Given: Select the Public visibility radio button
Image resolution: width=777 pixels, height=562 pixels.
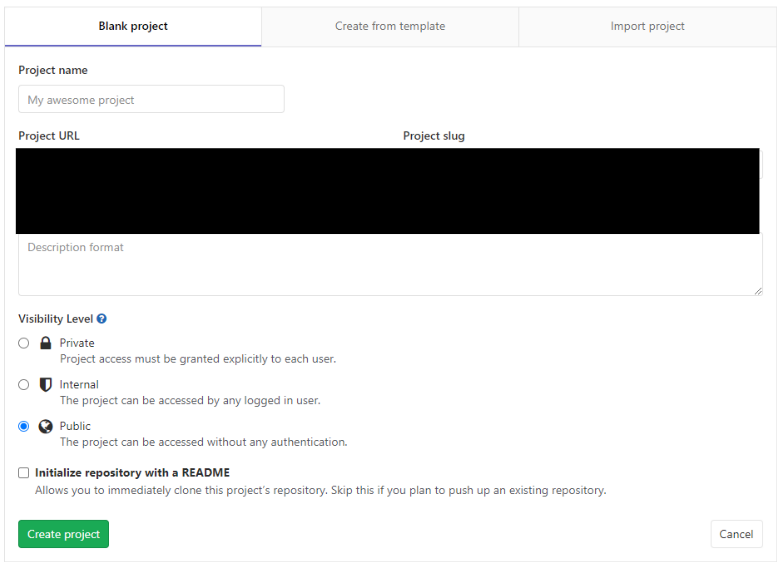Looking at the screenshot, I should pyautogui.click(x=23, y=426).
